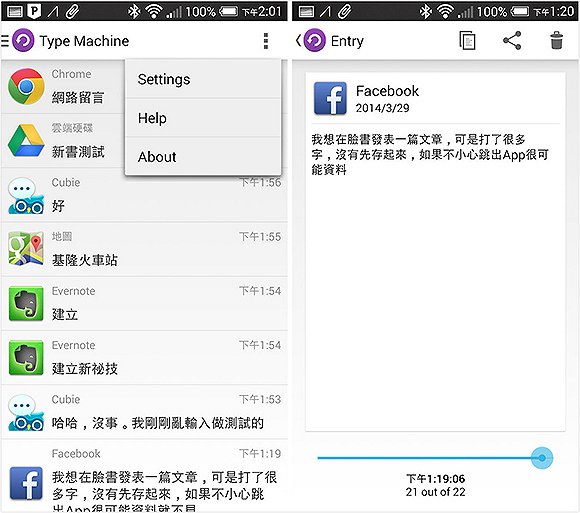Open the Evernote entry 建立新秘技
The width and height of the screenshot is (580, 513).
coord(144,358)
